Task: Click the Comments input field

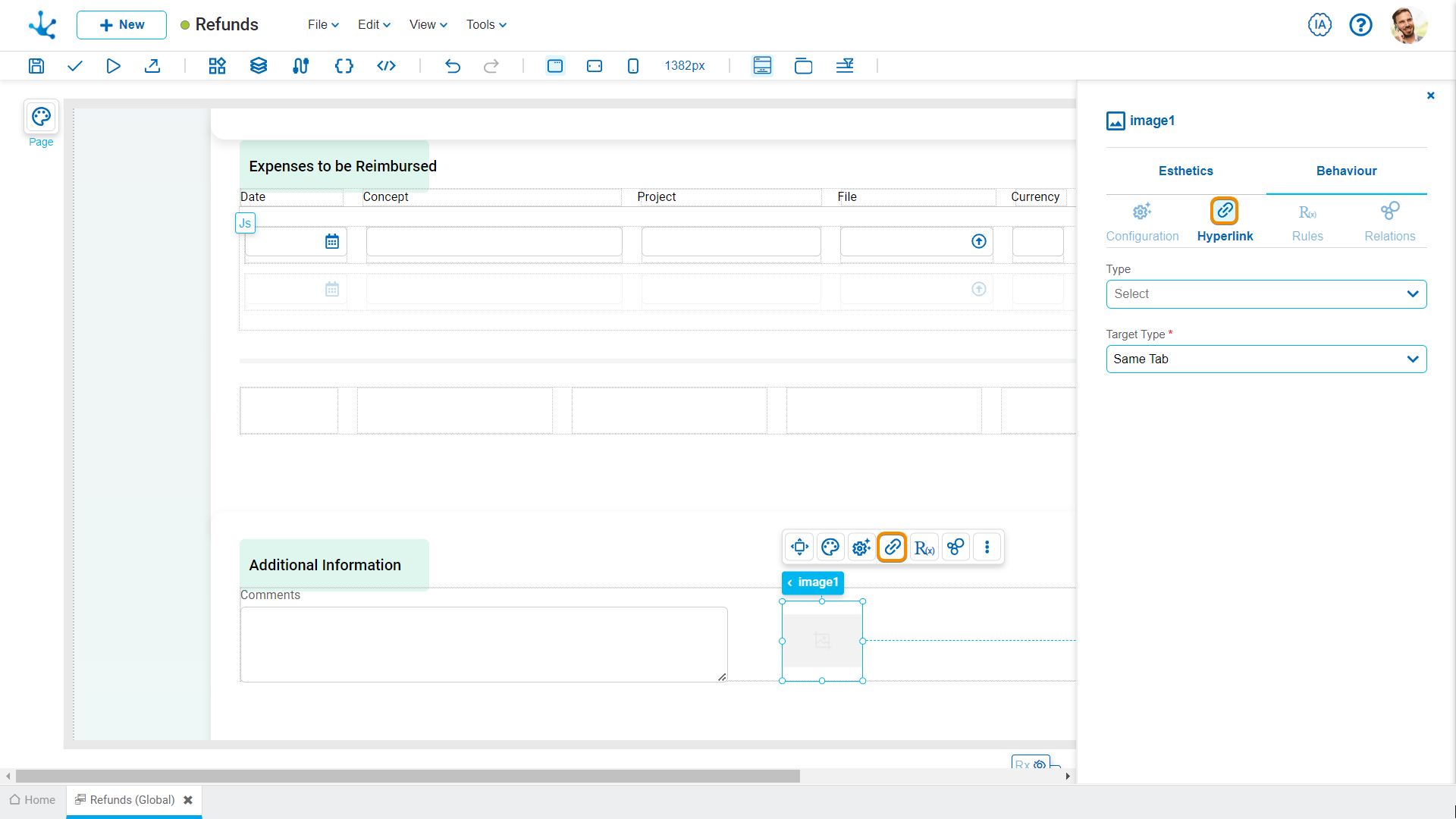Action: coord(483,644)
